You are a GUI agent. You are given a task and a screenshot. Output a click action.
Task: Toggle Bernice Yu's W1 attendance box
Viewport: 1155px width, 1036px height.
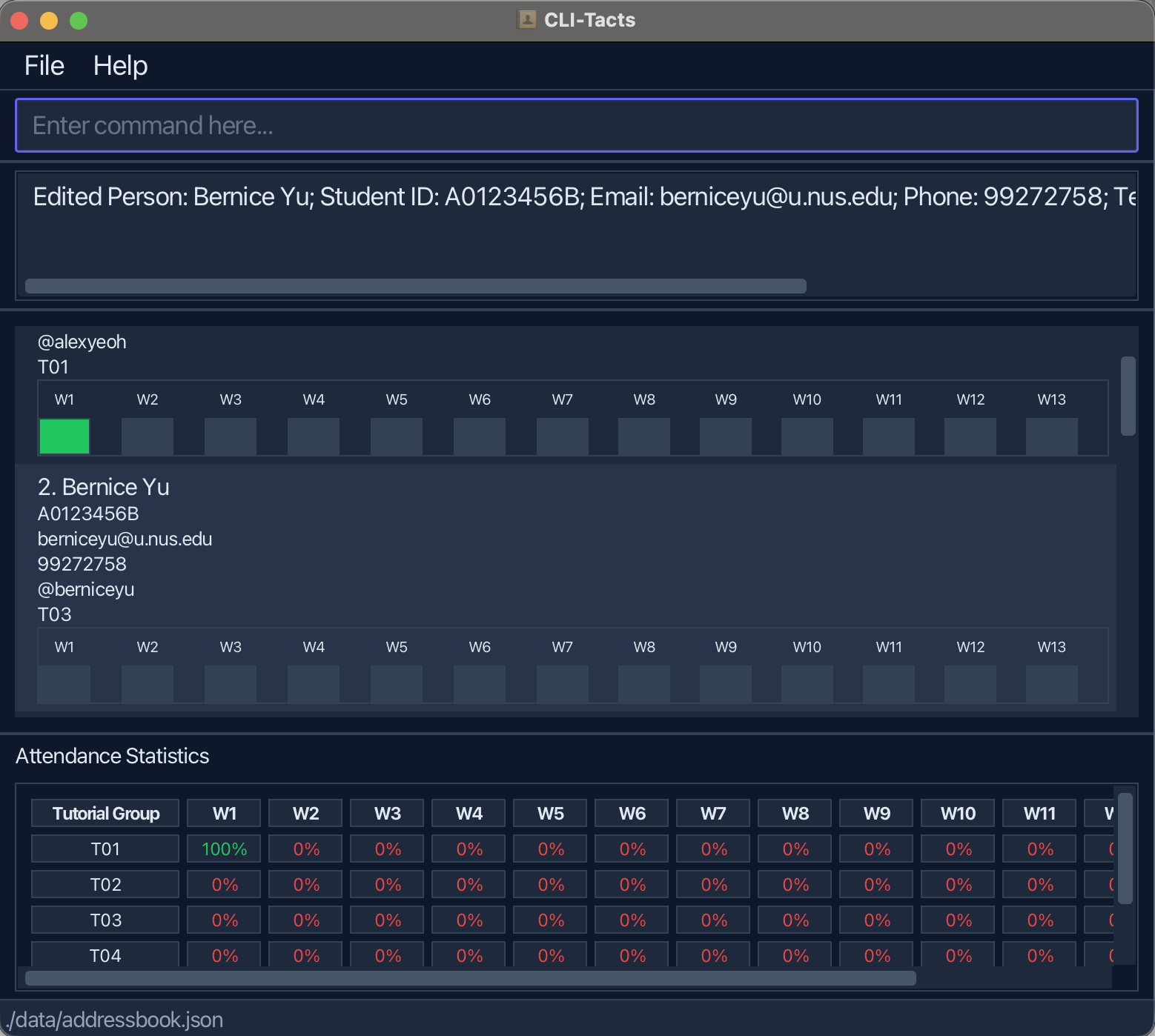pos(64,684)
